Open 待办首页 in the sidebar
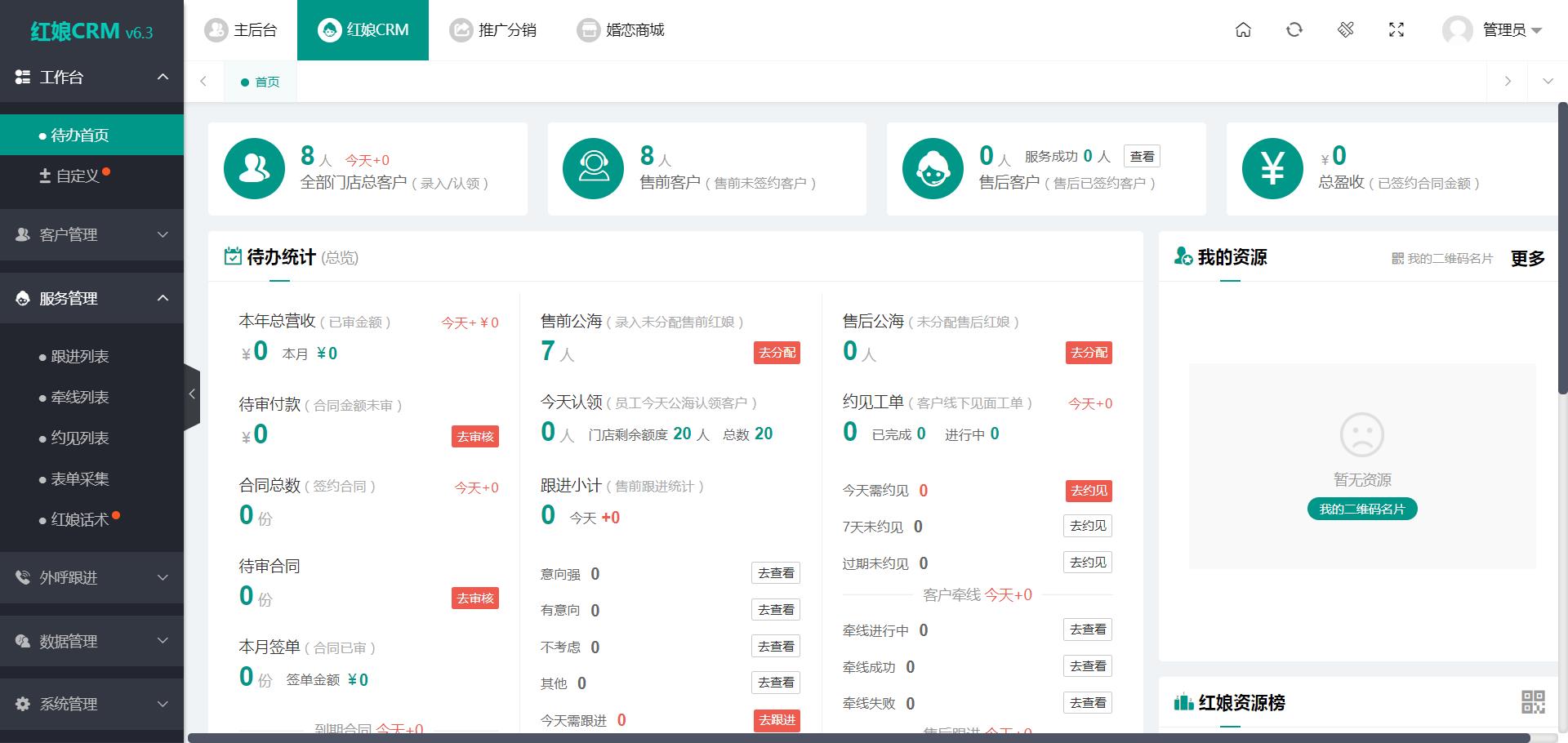 click(x=91, y=135)
